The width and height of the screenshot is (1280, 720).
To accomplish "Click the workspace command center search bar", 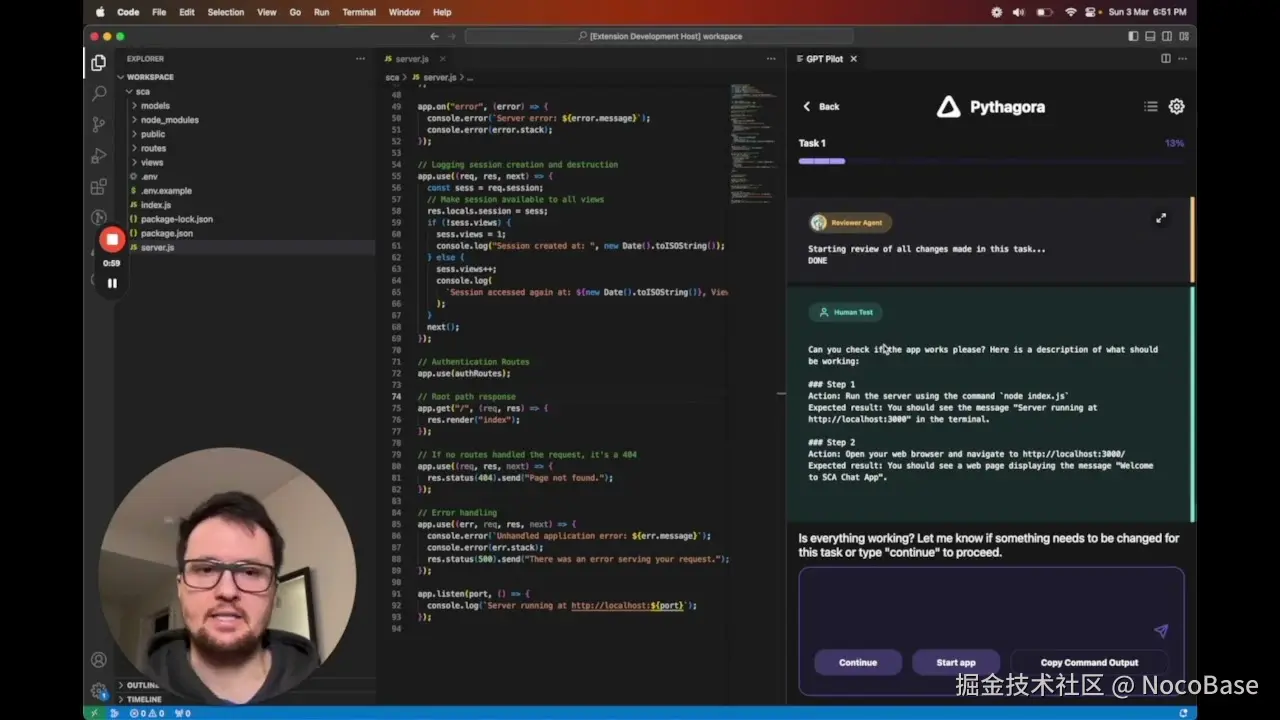I will pos(660,36).
